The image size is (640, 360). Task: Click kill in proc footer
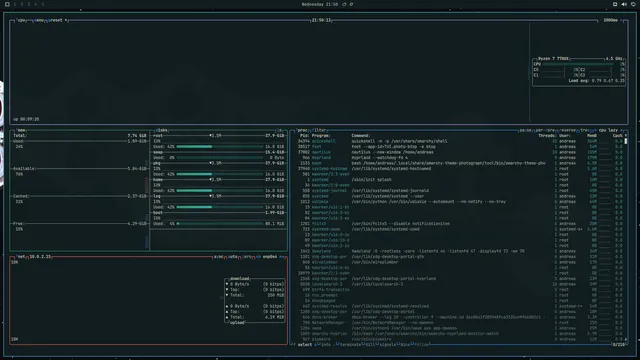point(370,344)
